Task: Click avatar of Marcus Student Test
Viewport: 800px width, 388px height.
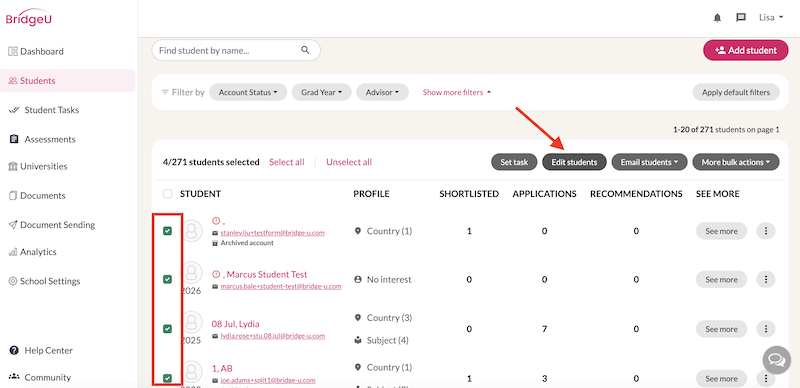Action: pyautogui.click(x=192, y=273)
